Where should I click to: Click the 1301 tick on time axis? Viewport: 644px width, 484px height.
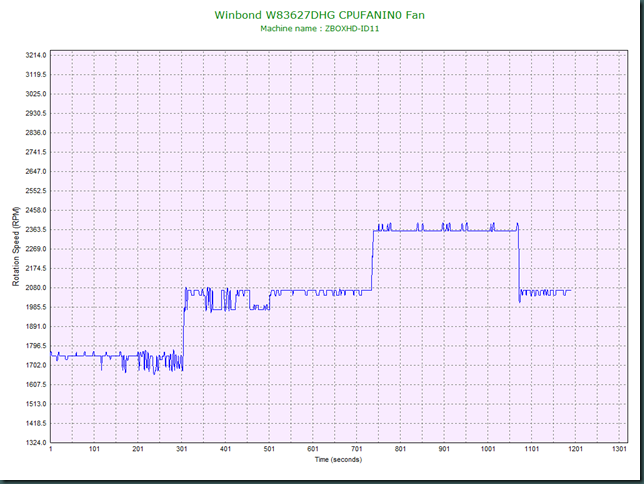pos(619,449)
